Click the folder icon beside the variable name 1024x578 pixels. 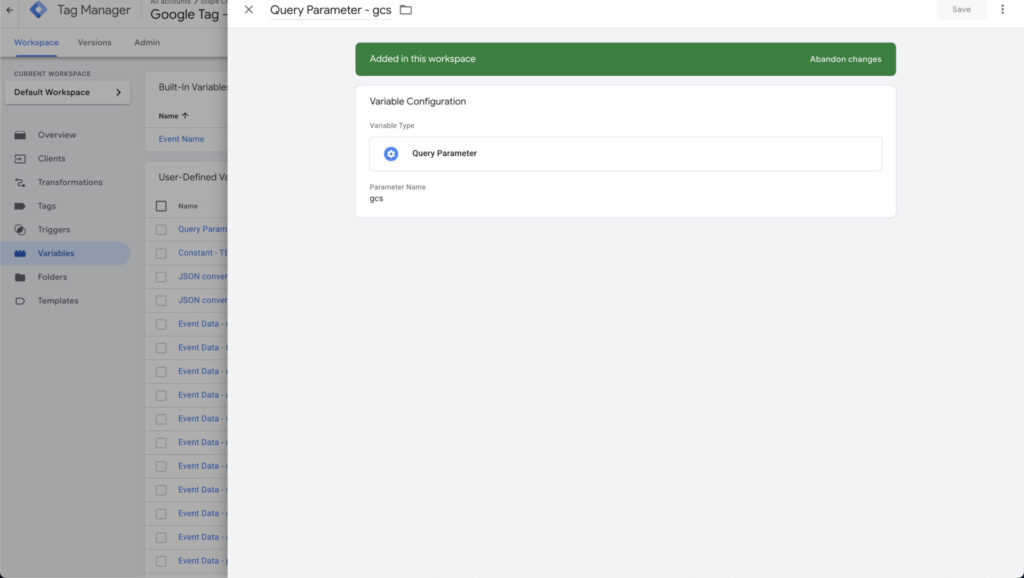tap(405, 10)
